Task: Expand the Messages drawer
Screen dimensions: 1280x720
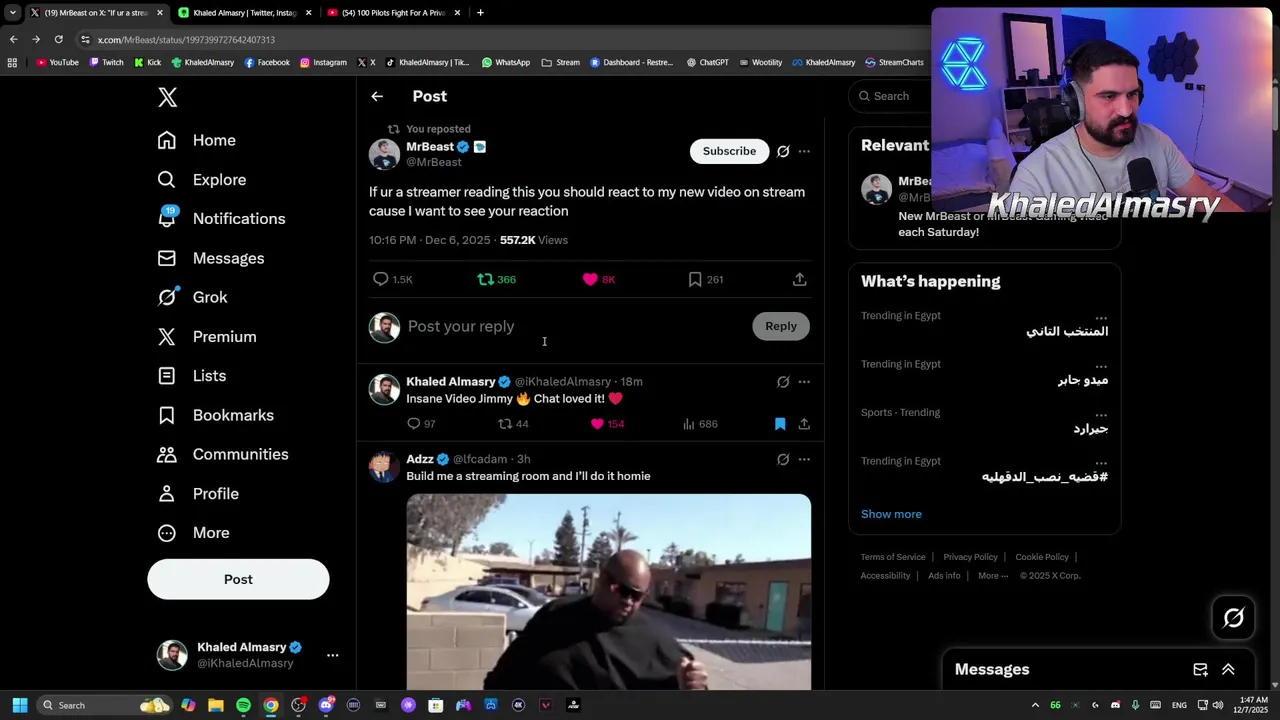Action: point(1228,670)
